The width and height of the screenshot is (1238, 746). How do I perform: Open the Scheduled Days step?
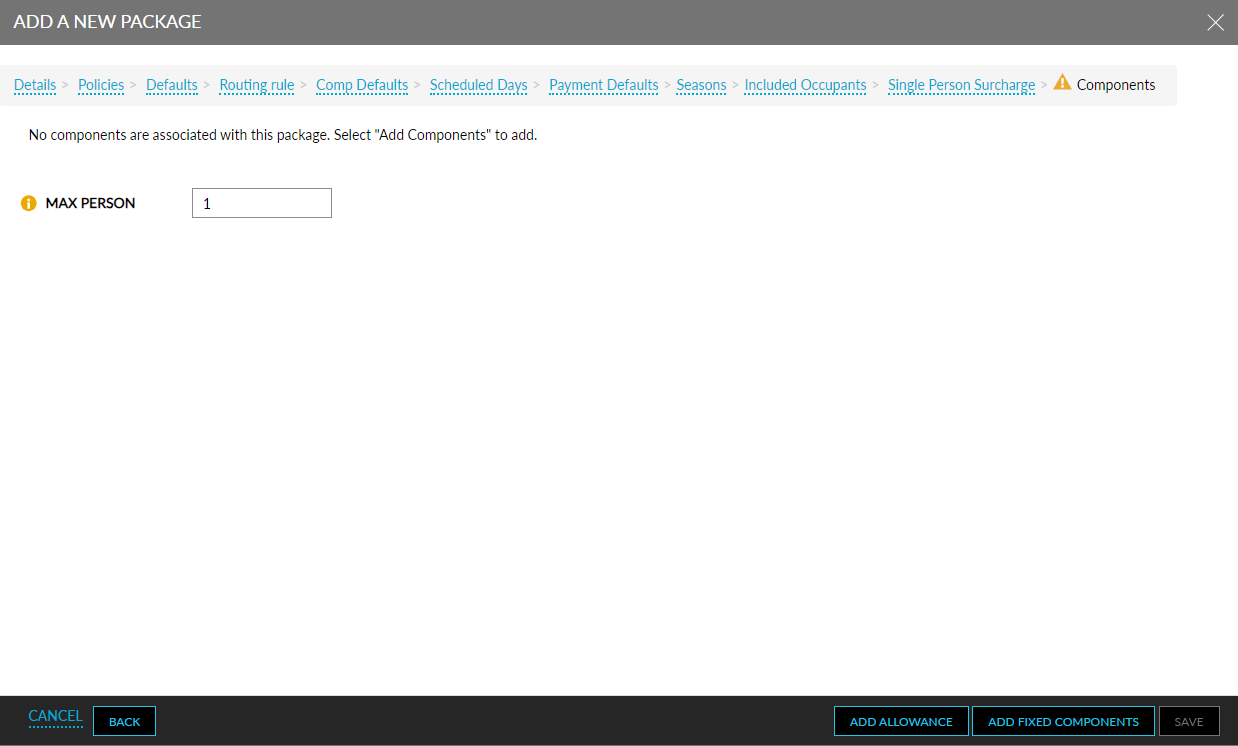(478, 85)
